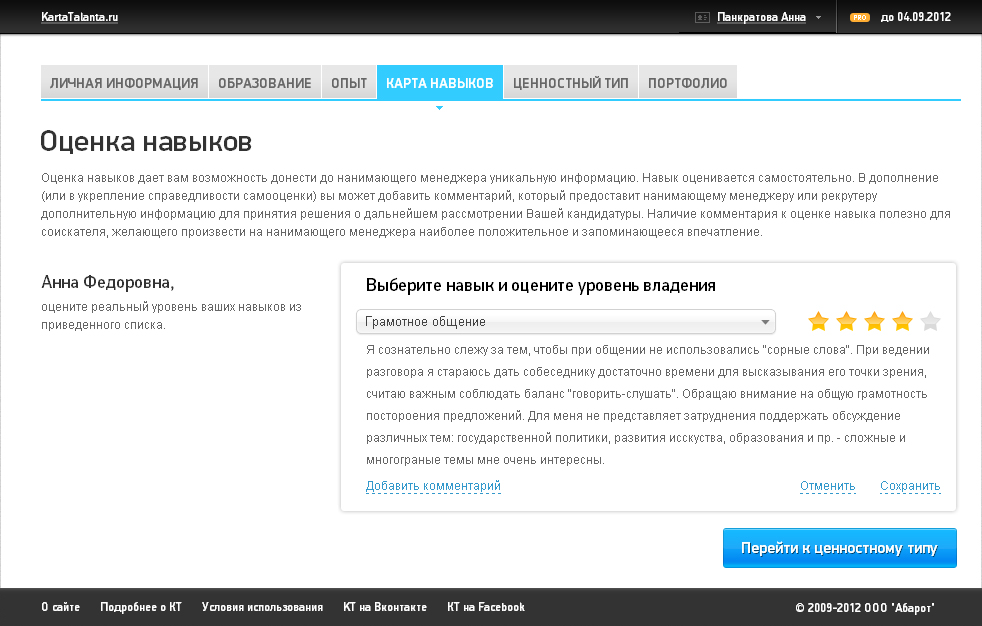The width and height of the screenshot is (982, 626).
Task: Open the Панкратова Анна user menu arrow
Action: coord(818,18)
